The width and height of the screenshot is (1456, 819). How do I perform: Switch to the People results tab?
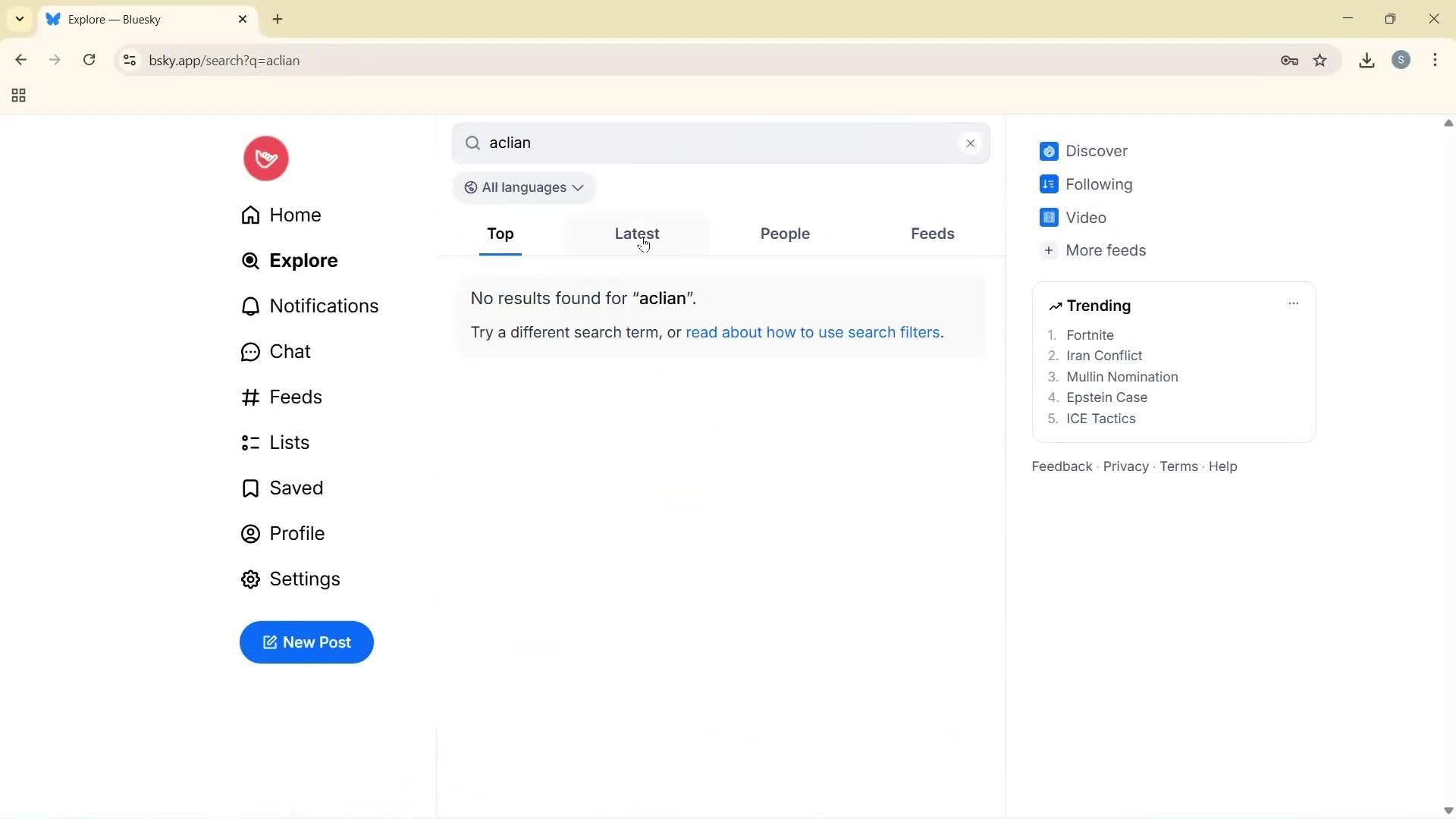tap(785, 234)
